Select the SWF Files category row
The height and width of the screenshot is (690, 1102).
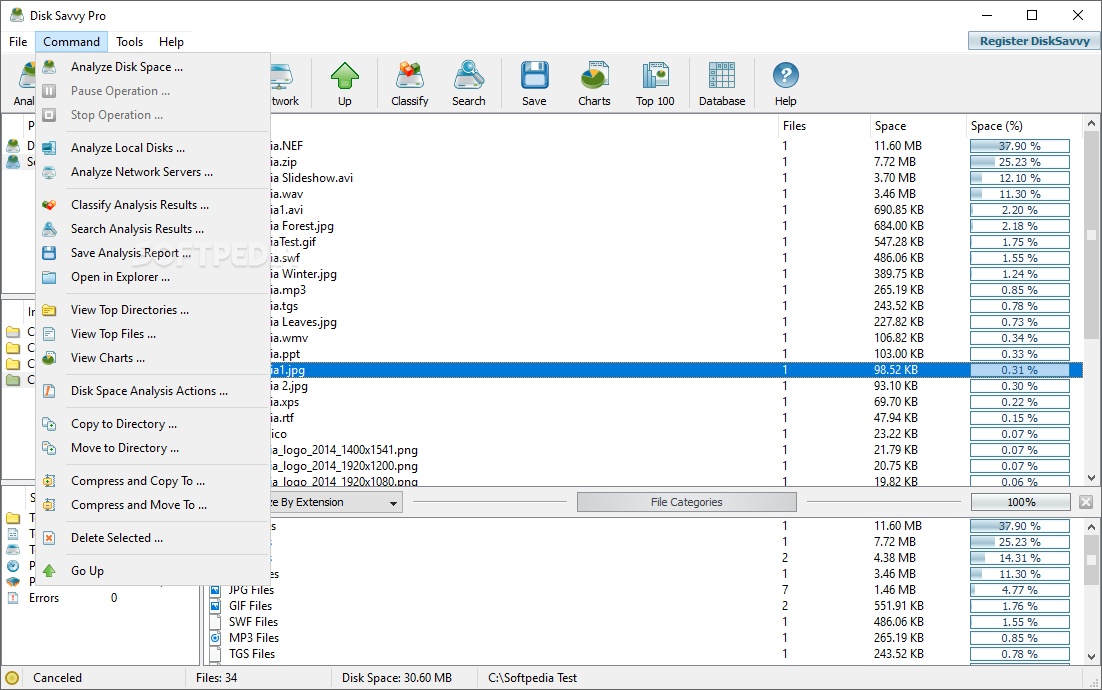[x=645, y=622]
